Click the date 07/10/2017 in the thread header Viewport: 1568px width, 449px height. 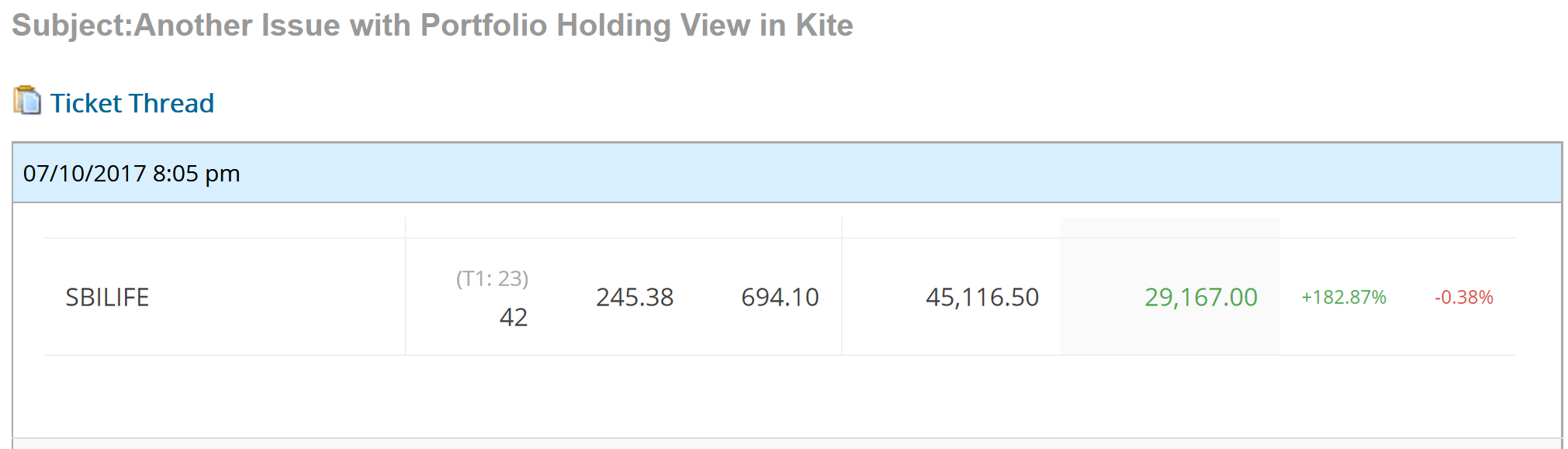tap(85, 173)
